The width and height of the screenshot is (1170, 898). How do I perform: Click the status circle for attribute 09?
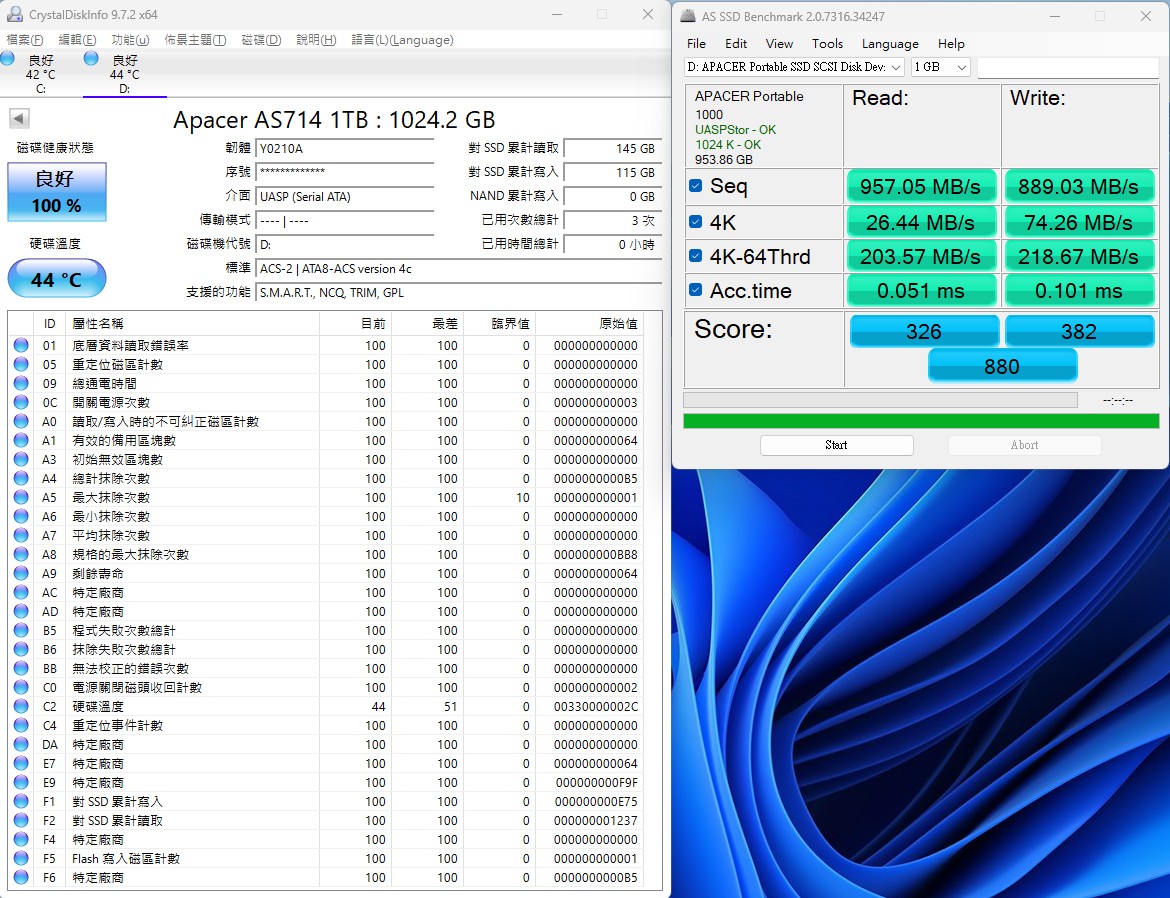[21, 383]
